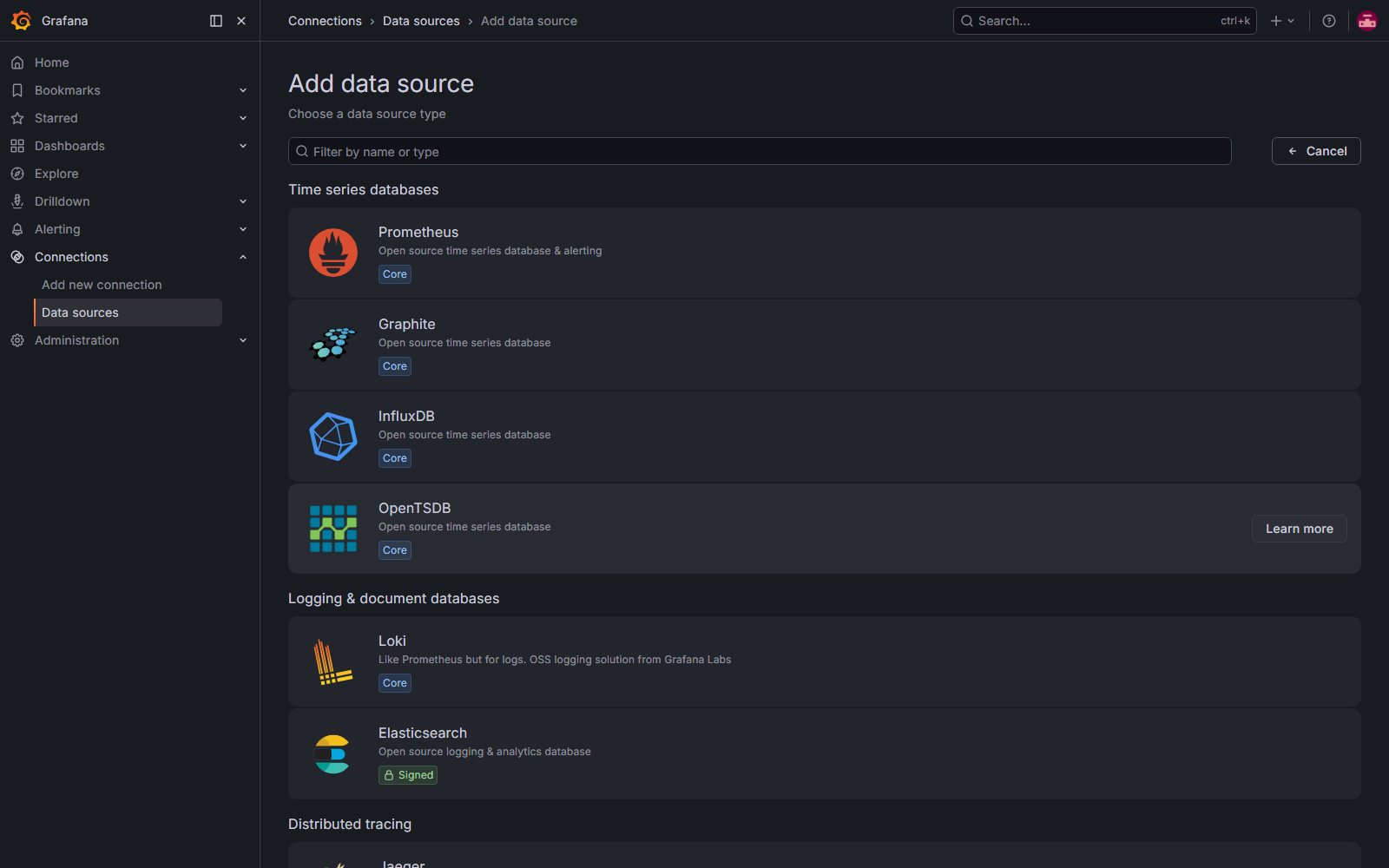
Task: Click the Bookmarks icon in sidebar
Action: 17,90
